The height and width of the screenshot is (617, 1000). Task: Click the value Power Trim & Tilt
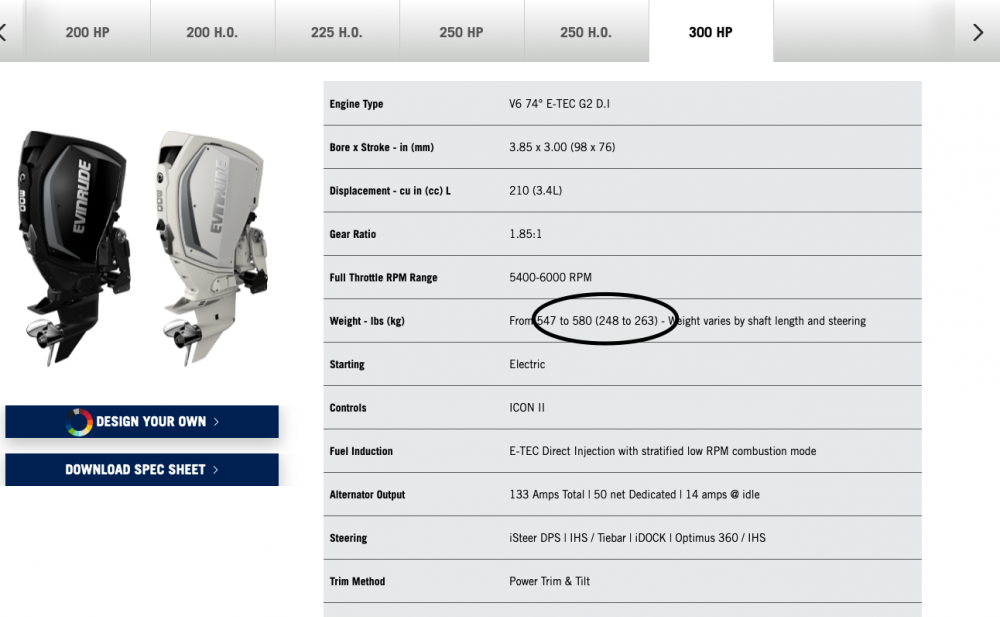549,581
